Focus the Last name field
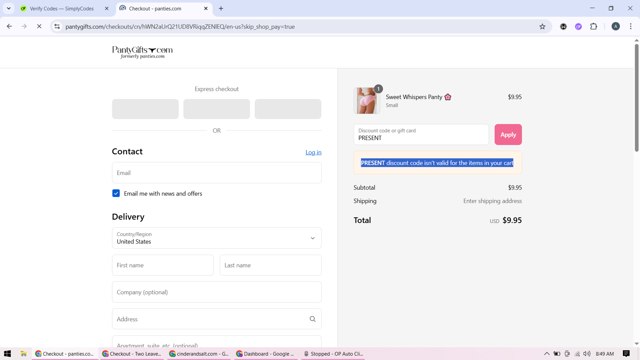 pyautogui.click(x=270, y=265)
